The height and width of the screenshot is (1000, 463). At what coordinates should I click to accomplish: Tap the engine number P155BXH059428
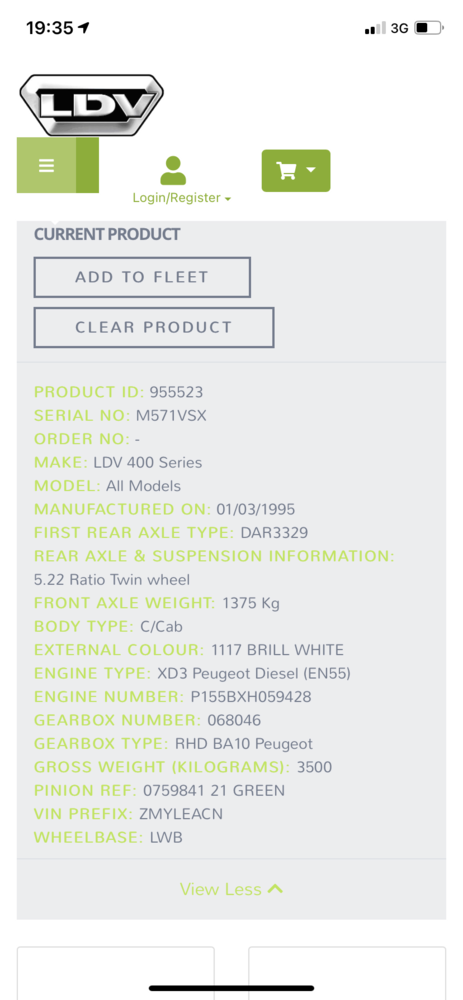251,697
